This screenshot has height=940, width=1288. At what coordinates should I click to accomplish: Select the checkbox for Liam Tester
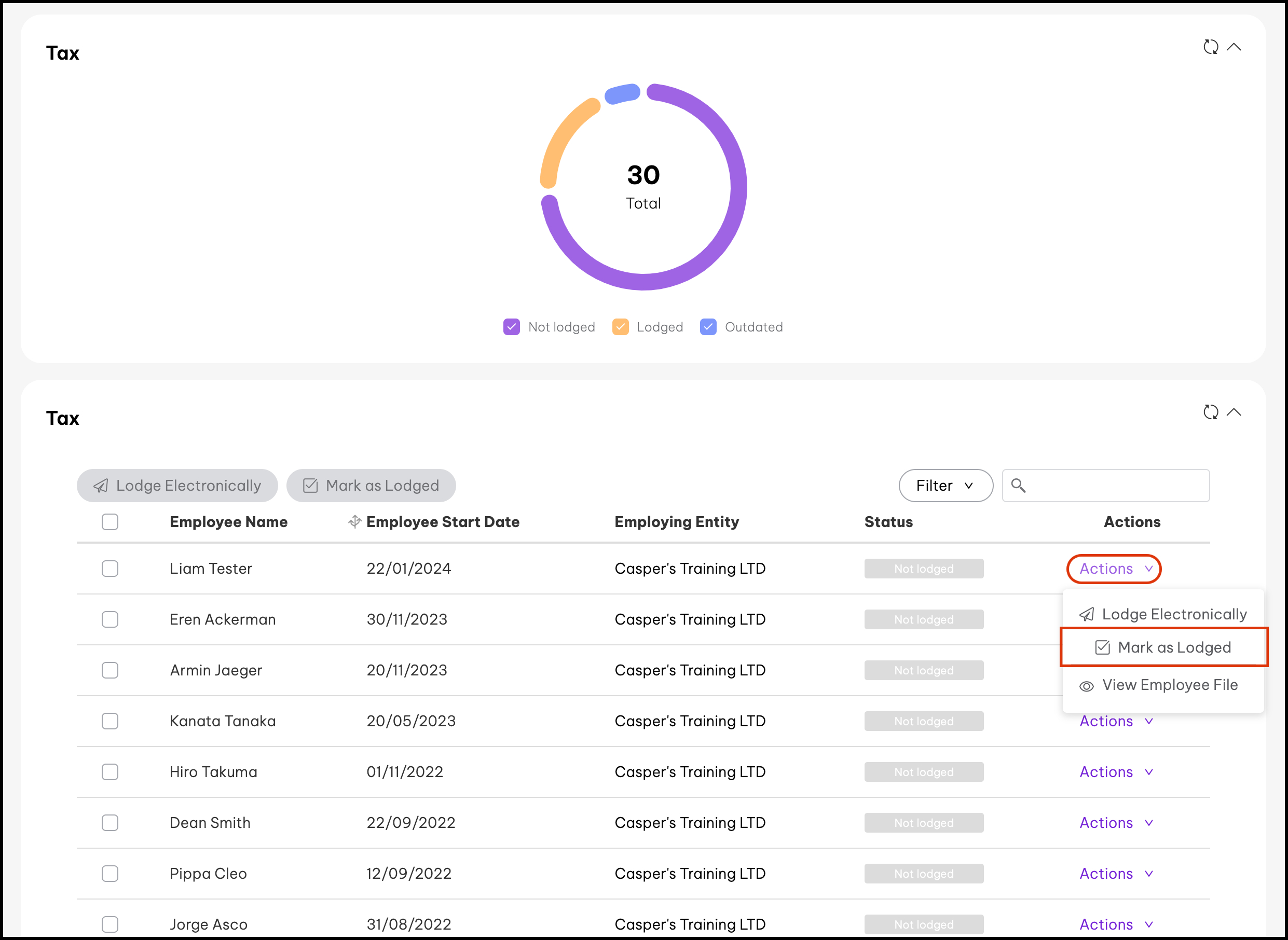[x=110, y=569]
